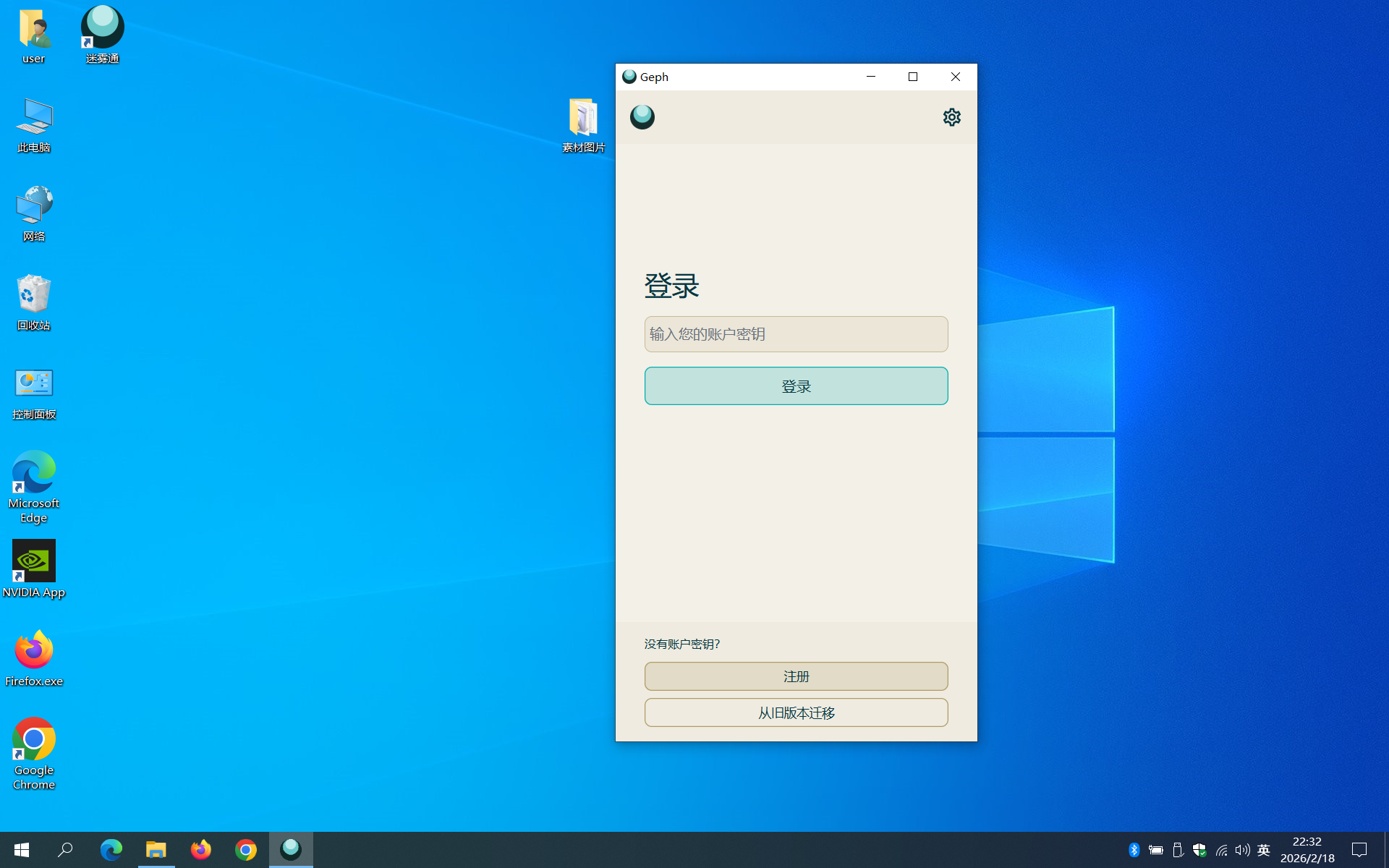Image resolution: width=1389 pixels, height=868 pixels.
Task: Click 从旧版本迁移 migrate button
Action: click(796, 712)
